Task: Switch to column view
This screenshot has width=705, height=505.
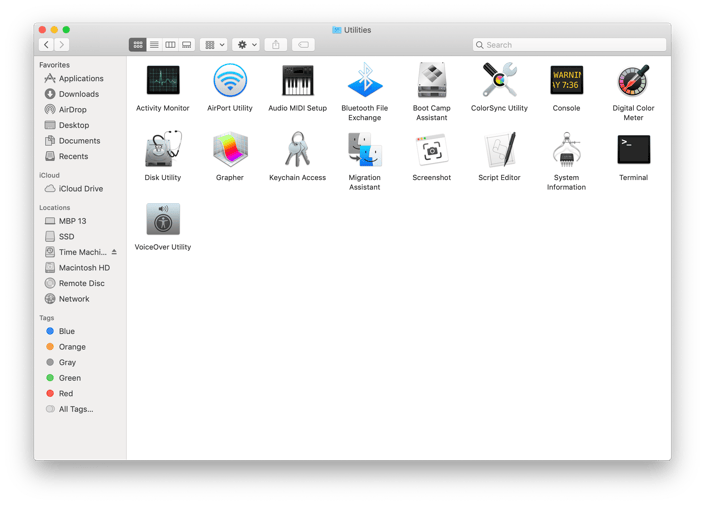Action: coord(170,45)
